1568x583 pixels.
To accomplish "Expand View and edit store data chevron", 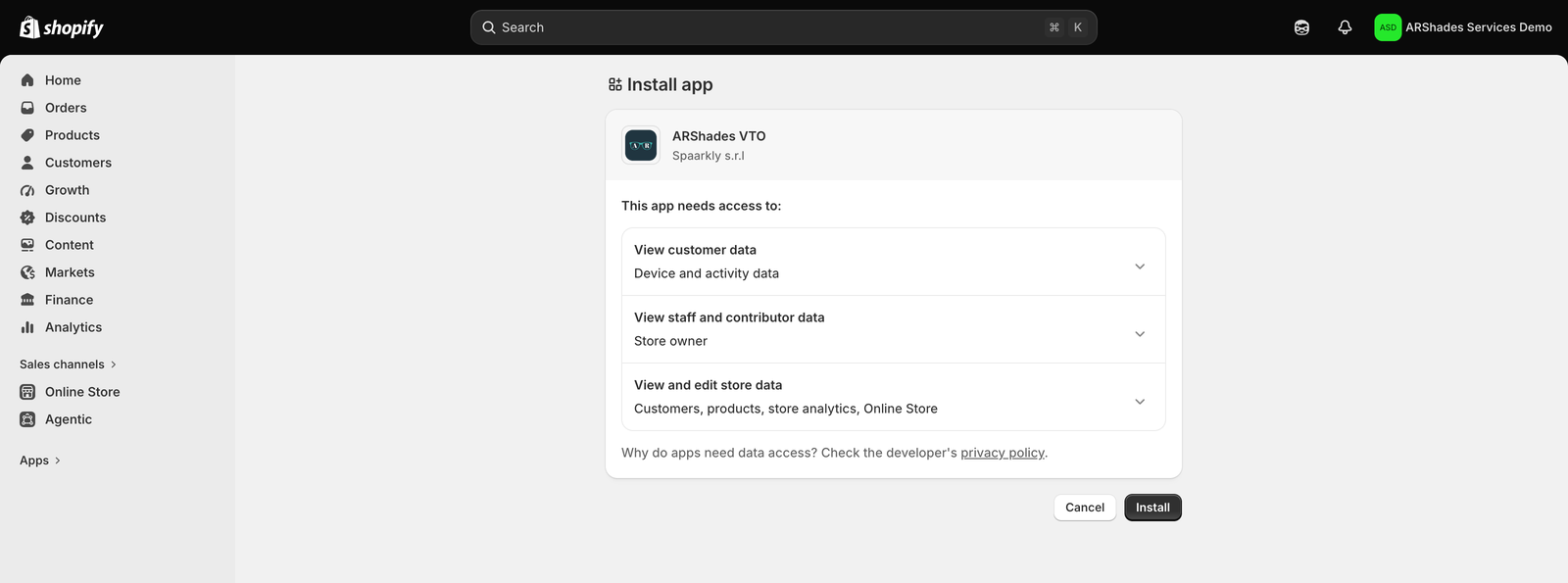I will coord(1140,402).
